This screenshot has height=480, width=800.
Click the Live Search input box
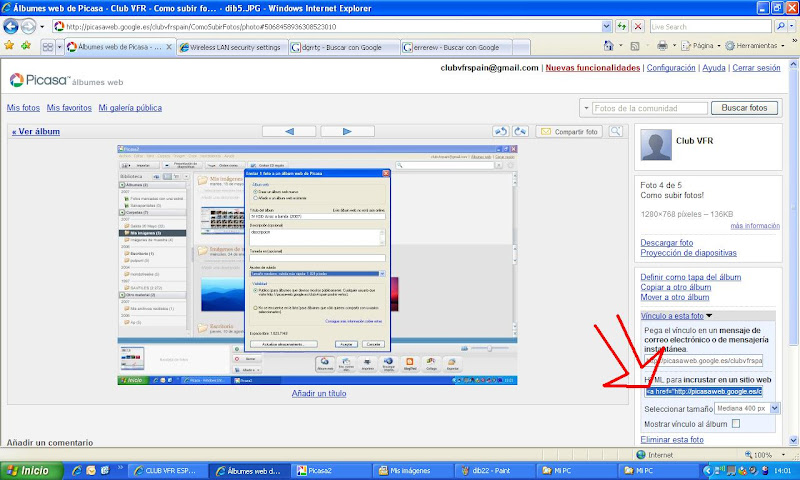tap(710, 27)
